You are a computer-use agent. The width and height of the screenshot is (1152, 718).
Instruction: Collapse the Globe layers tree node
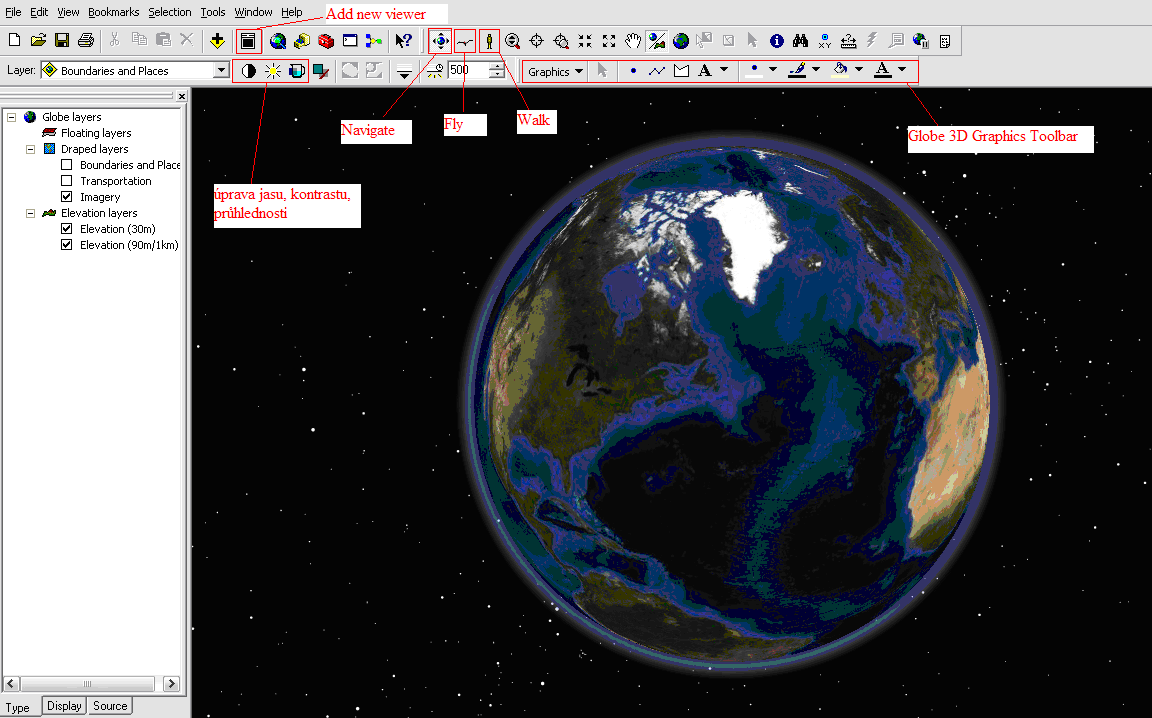pyautogui.click(x=12, y=117)
